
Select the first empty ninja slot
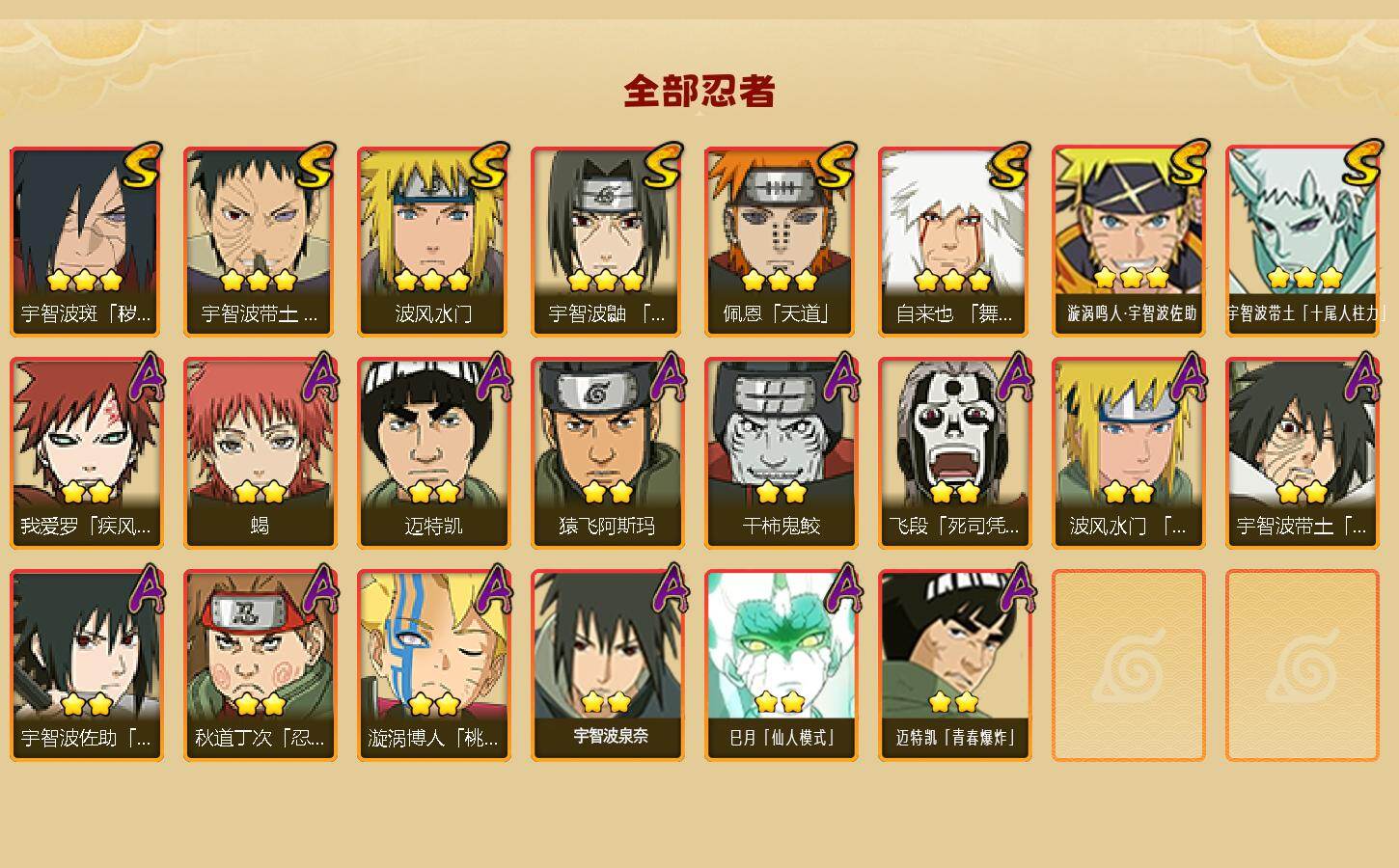1128,665
